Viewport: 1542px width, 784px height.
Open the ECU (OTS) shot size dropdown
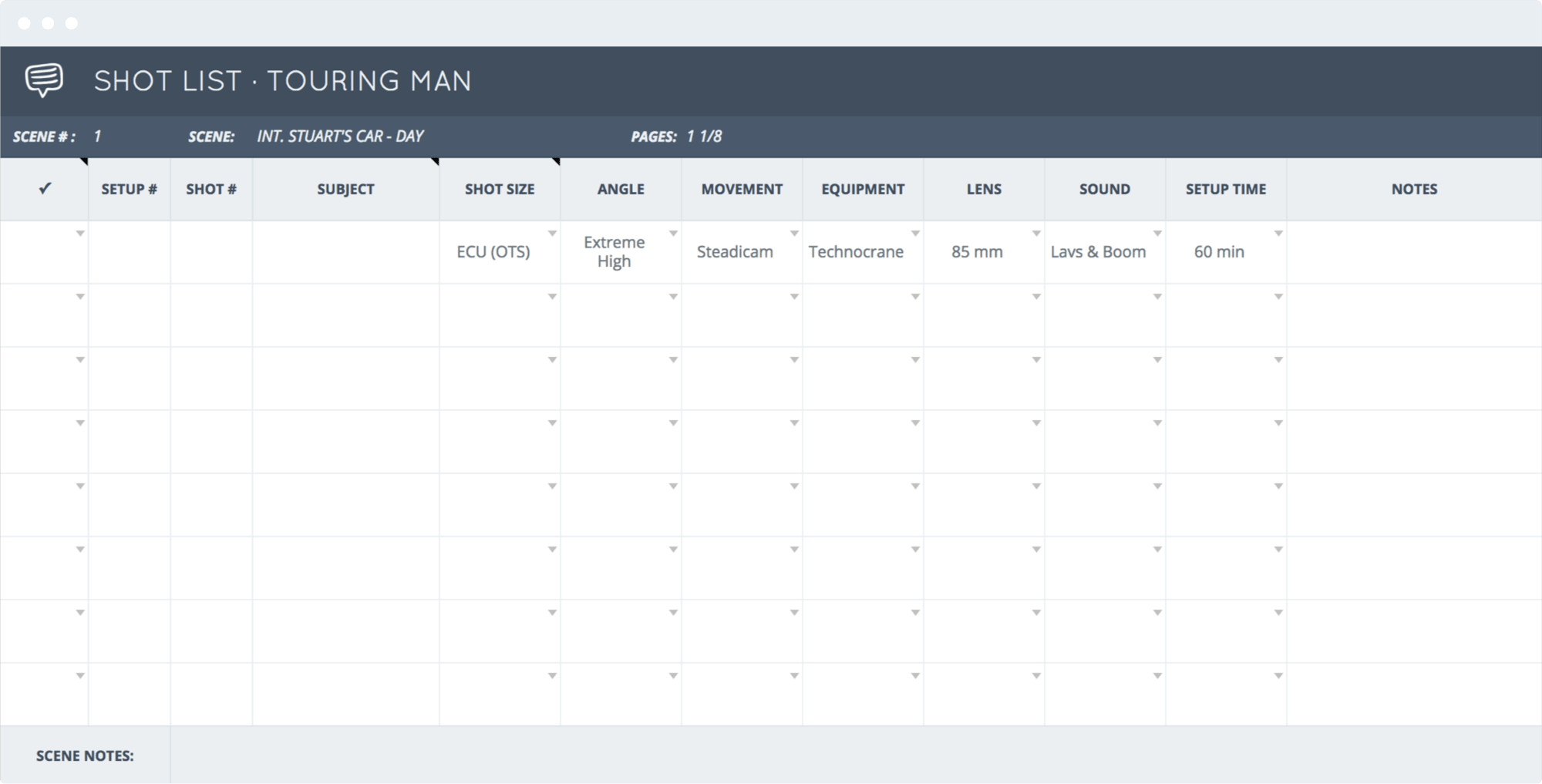[x=552, y=234]
